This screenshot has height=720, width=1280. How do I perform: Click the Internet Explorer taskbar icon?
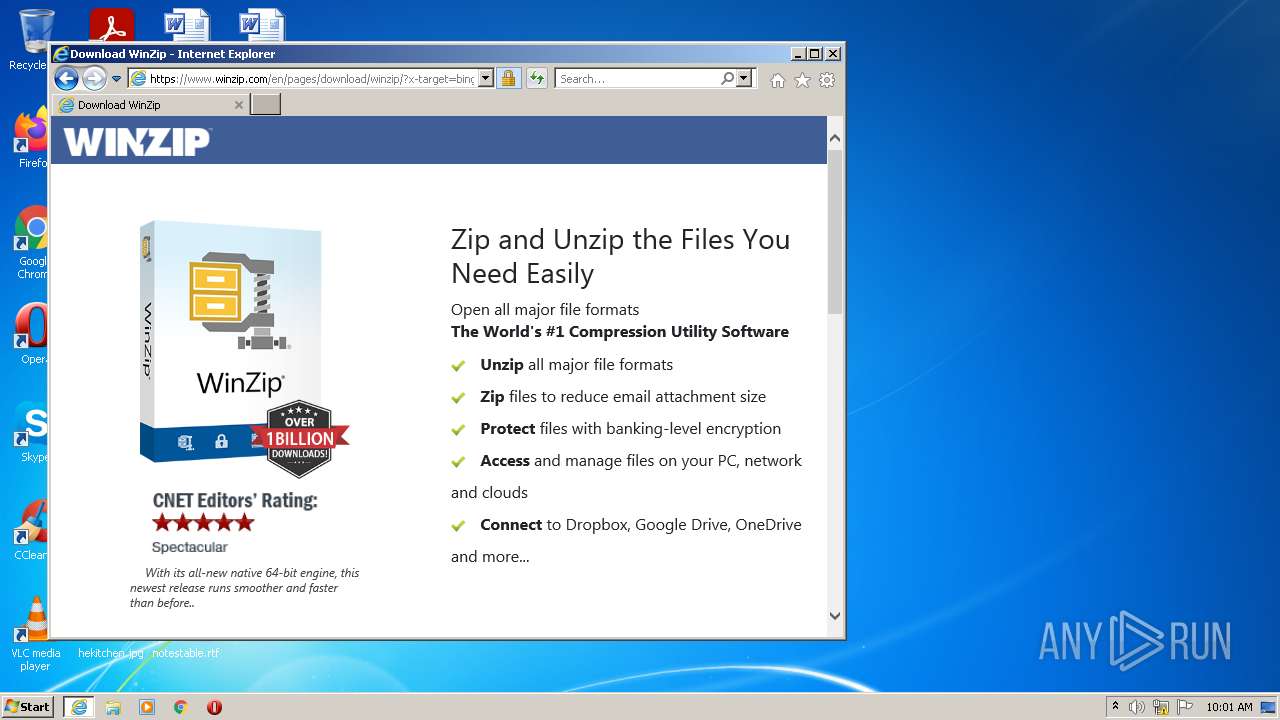(79, 707)
